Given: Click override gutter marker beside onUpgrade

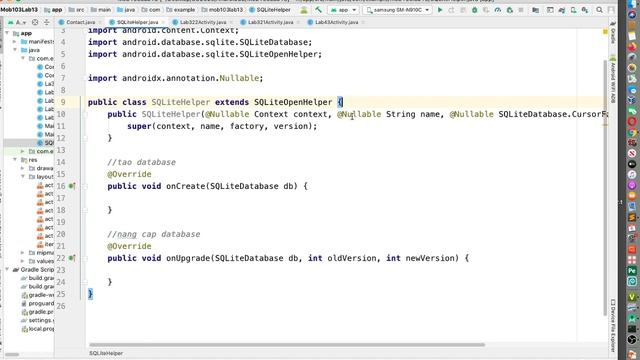Looking at the screenshot, I should [x=72, y=258].
